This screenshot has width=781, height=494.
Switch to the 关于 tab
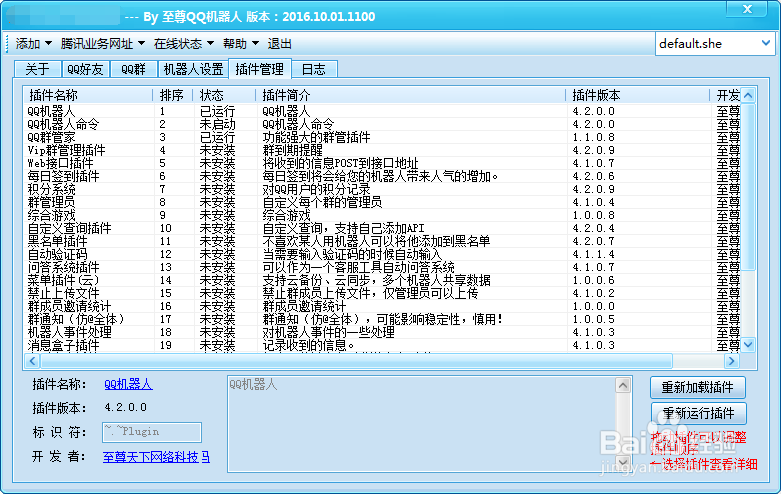coord(37,69)
